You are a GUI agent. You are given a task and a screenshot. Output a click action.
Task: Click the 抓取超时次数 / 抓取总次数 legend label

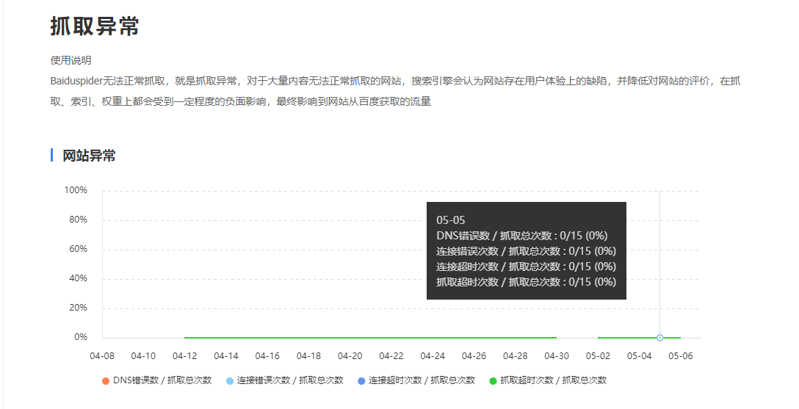point(553,380)
